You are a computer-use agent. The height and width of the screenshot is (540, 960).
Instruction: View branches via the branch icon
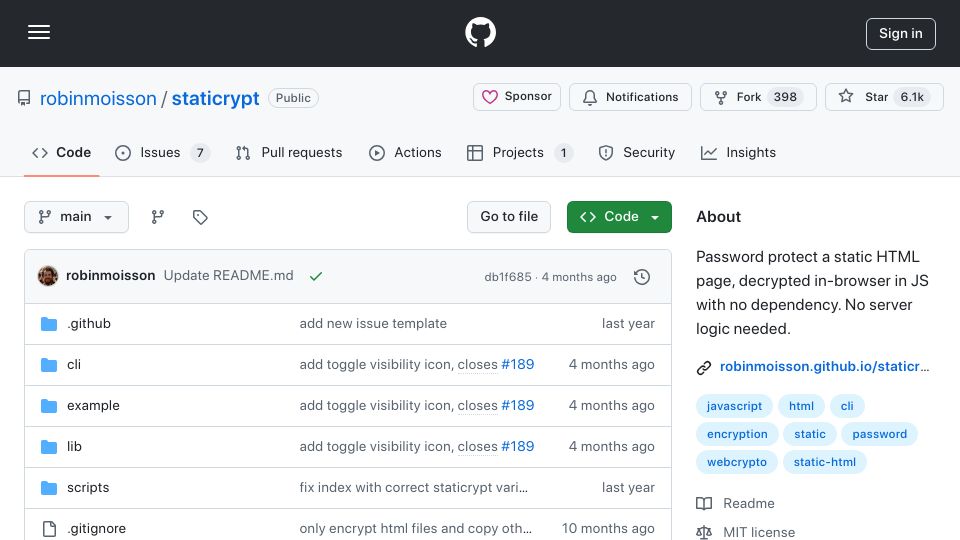tap(158, 217)
